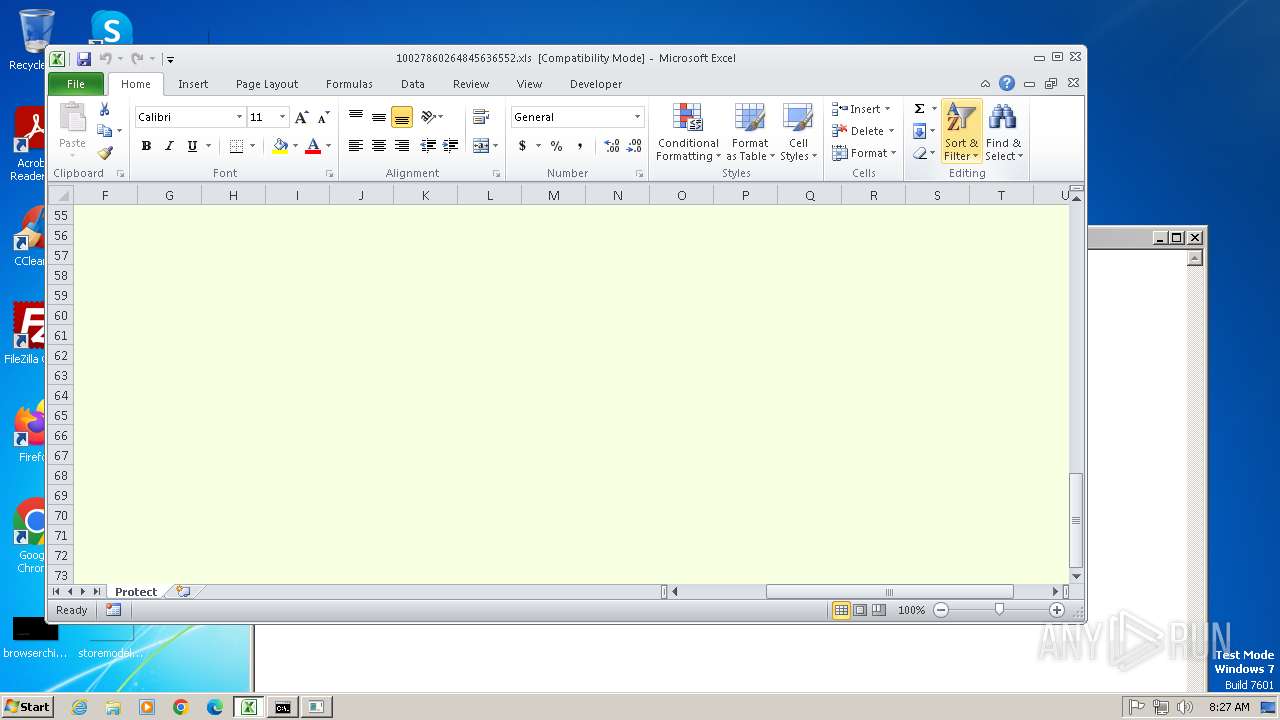The height and width of the screenshot is (720, 1280).
Task: Open Excel Help question mark
Action: coord(1007,84)
